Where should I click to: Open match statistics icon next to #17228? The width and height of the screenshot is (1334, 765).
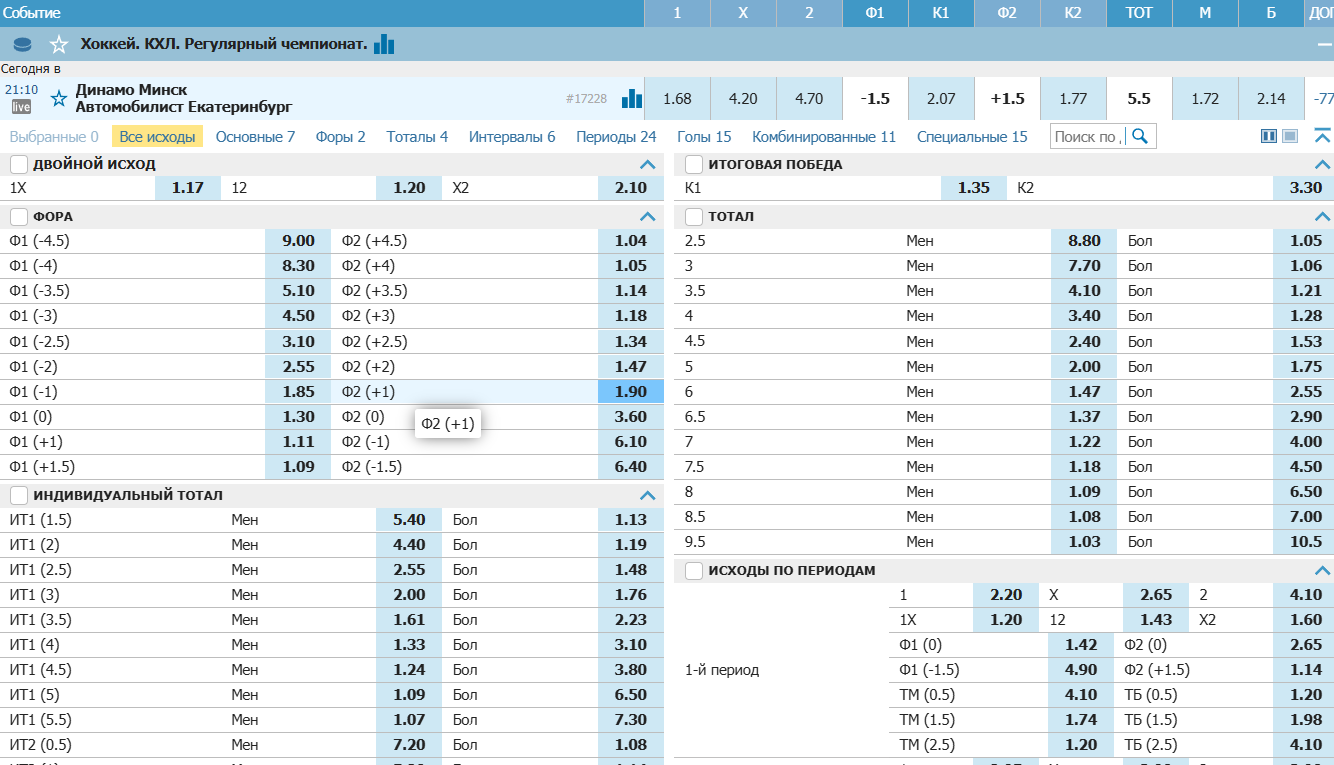click(x=631, y=98)
